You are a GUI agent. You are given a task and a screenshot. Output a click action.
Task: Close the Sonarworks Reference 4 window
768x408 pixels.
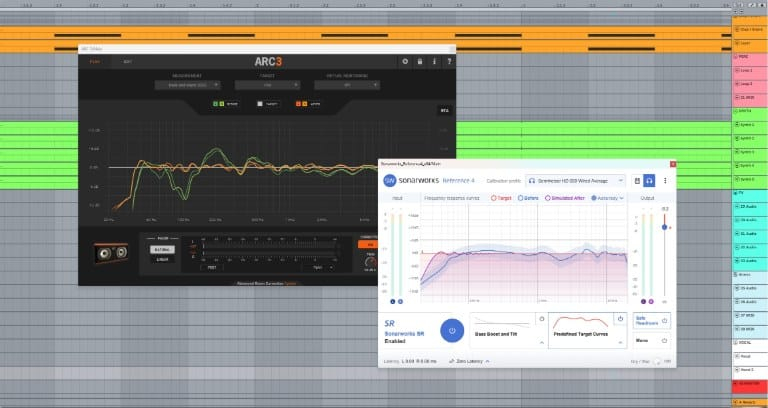[x=672, y=164]
